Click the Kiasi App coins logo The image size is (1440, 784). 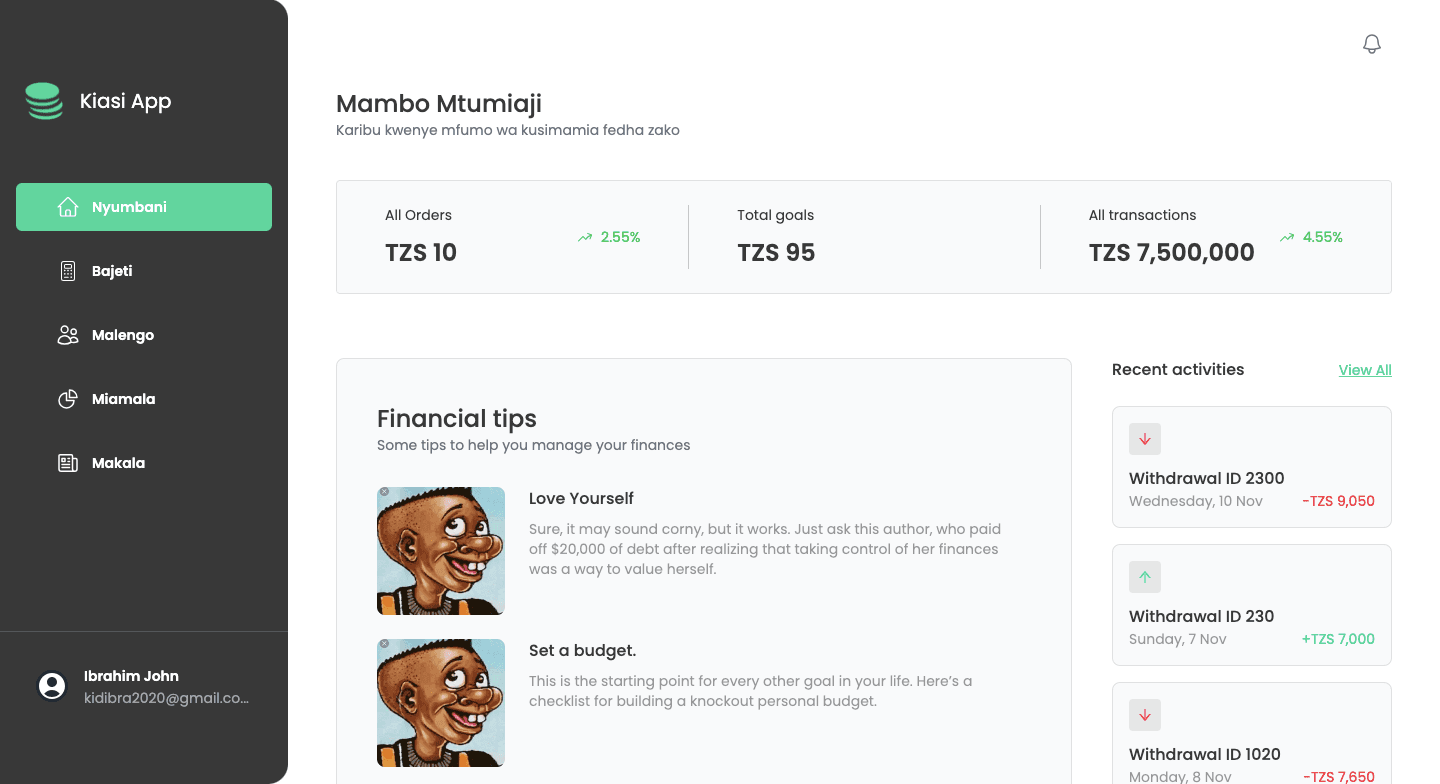coord(44,100)
